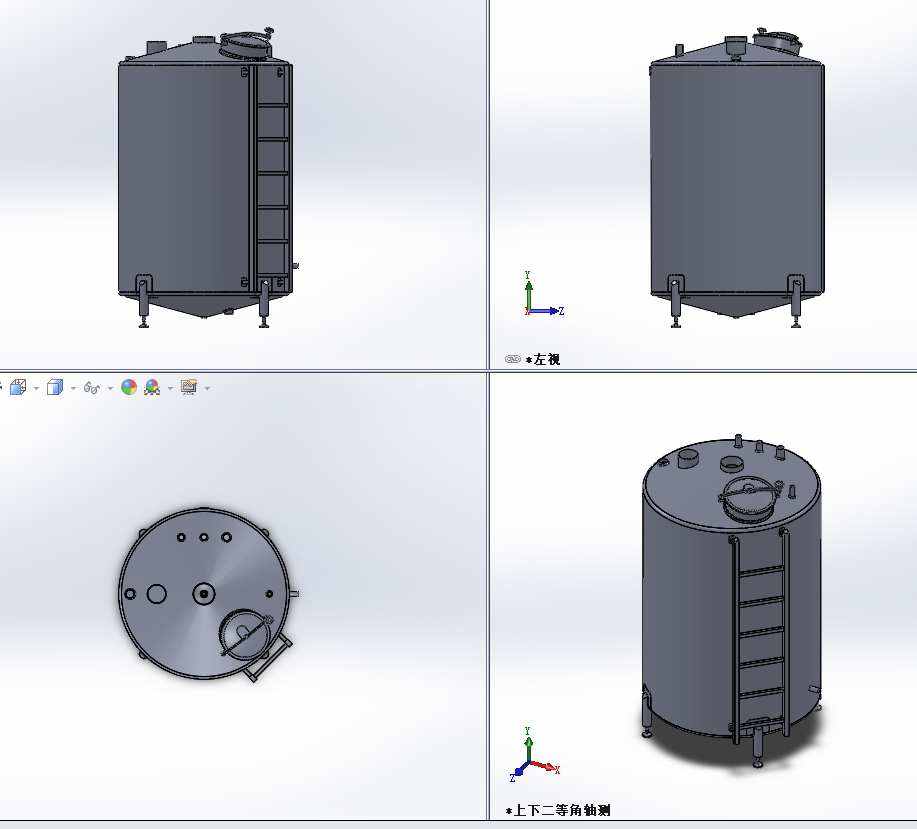Viewport: 917px width, 829px height.
Task: Click the View Settings monitor icon
Action: tap(189, 387)
